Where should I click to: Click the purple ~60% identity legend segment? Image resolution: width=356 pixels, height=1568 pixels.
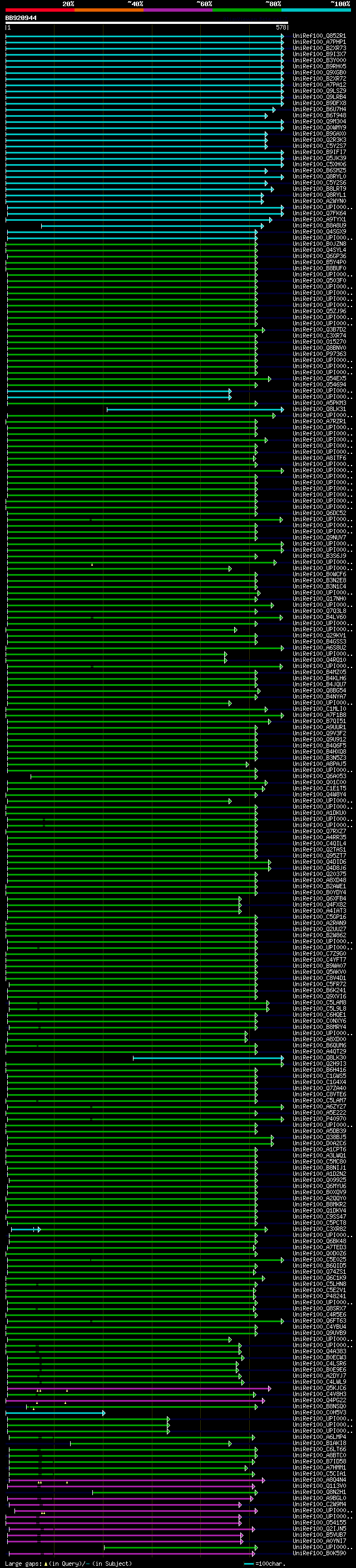179,10
